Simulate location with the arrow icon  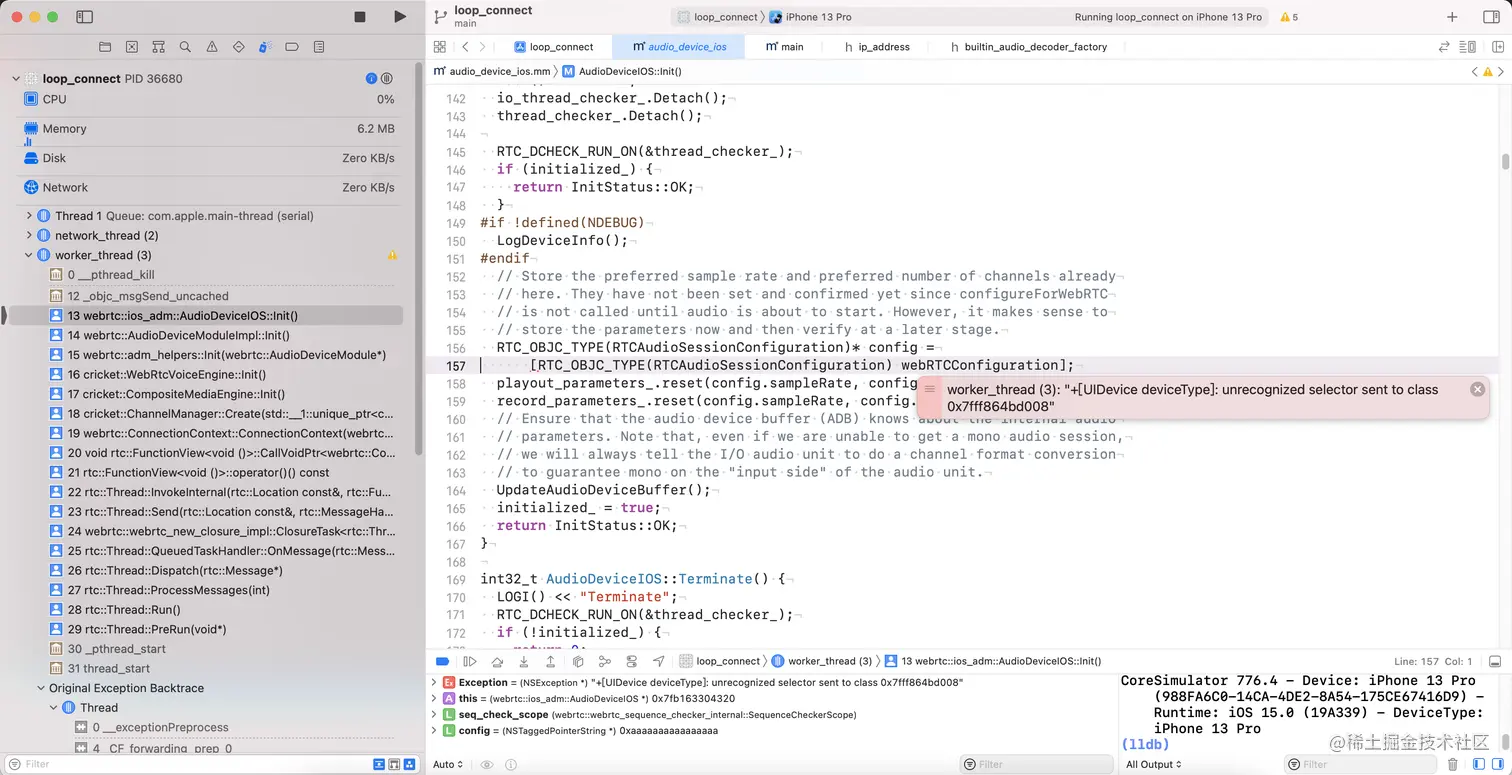pyautogui.click(x=659, y=661)
